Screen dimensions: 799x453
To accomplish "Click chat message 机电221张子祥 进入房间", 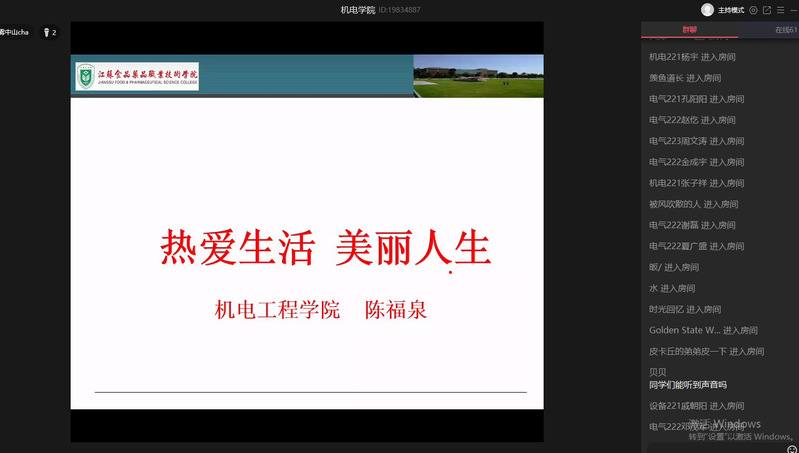I will click(697, 183).
